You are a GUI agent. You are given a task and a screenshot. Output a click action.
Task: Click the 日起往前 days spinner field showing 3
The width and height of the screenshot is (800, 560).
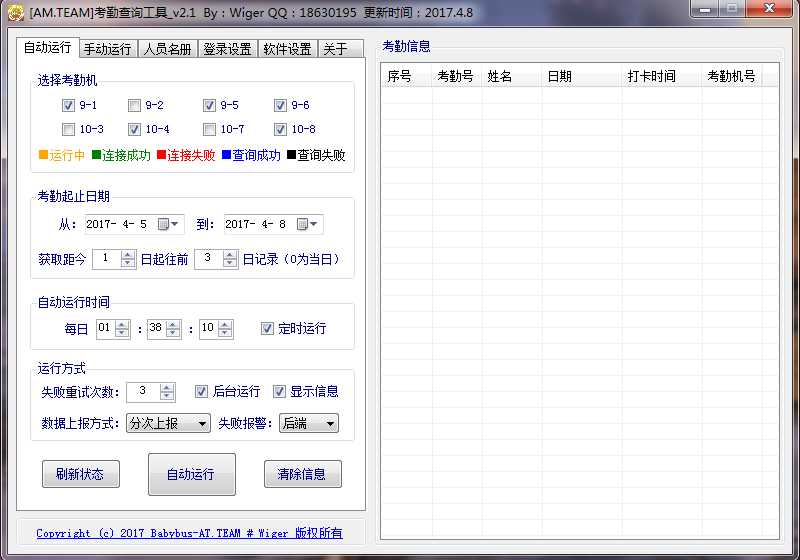coord(216,259)
